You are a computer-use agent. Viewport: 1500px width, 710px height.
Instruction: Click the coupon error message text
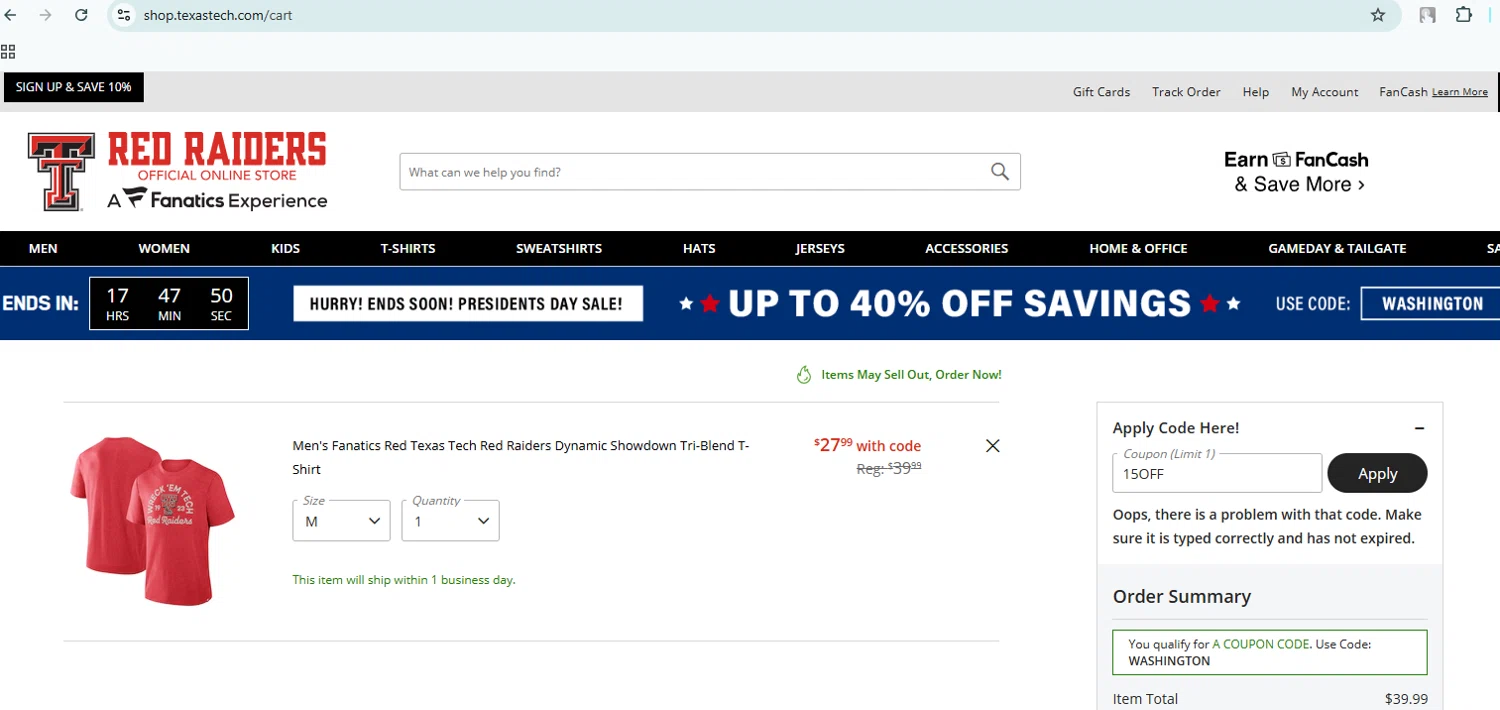tap(1267, 526)
